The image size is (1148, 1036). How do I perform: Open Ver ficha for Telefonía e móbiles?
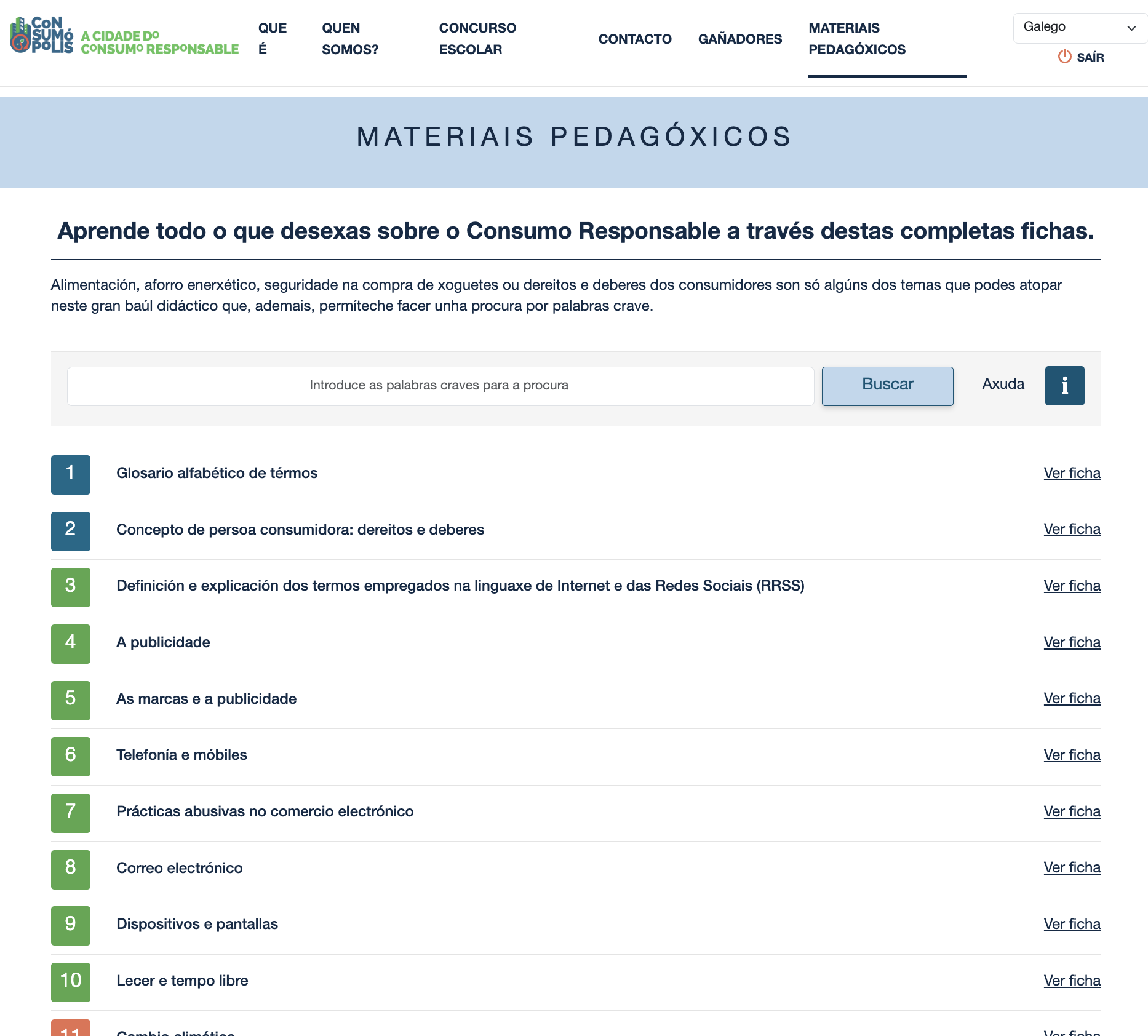[1072, 755]
